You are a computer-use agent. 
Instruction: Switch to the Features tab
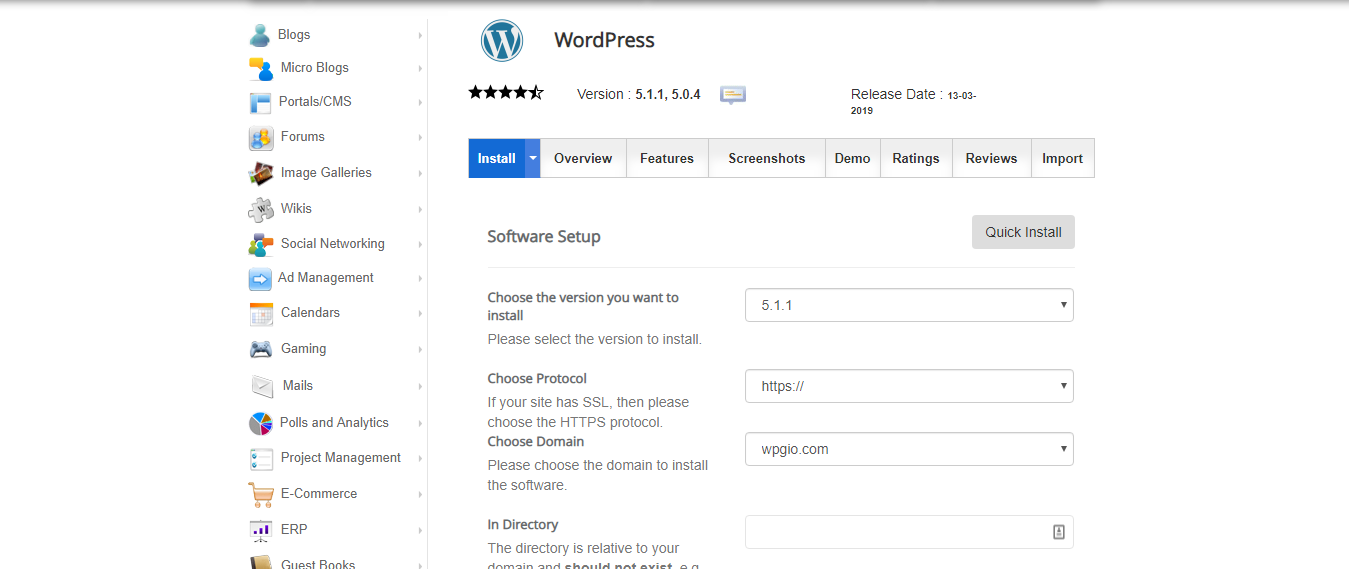point(667,158)
